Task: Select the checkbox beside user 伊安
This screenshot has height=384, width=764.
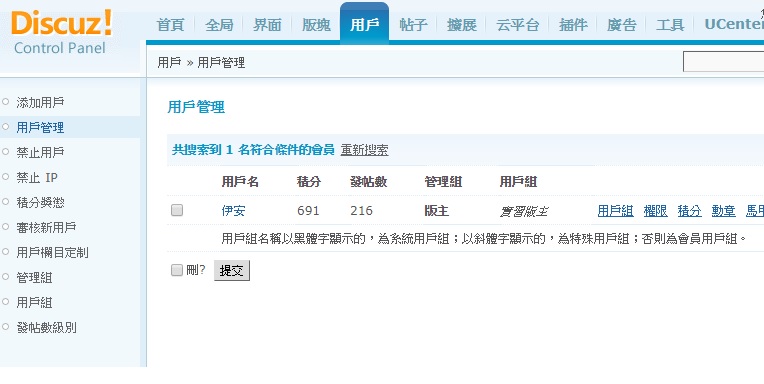Action: click(177, 210)
